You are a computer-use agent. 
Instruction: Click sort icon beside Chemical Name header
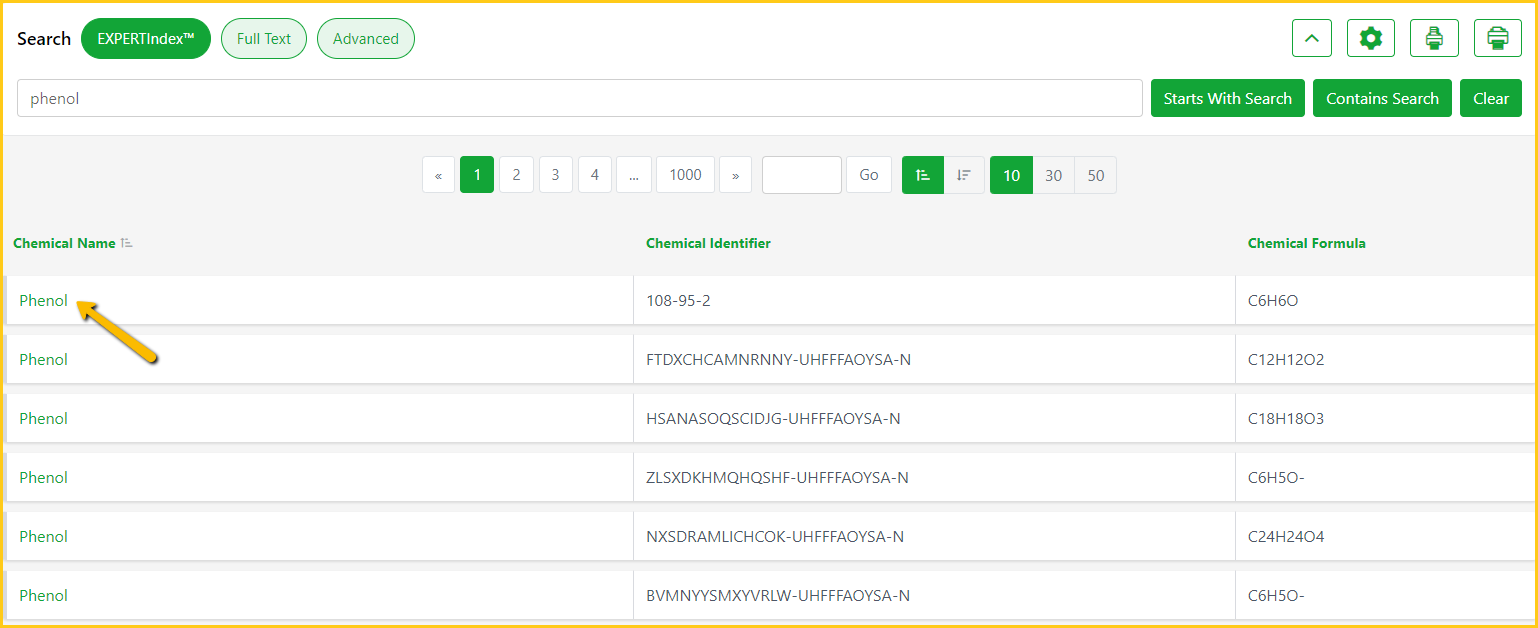coord(127,243)
